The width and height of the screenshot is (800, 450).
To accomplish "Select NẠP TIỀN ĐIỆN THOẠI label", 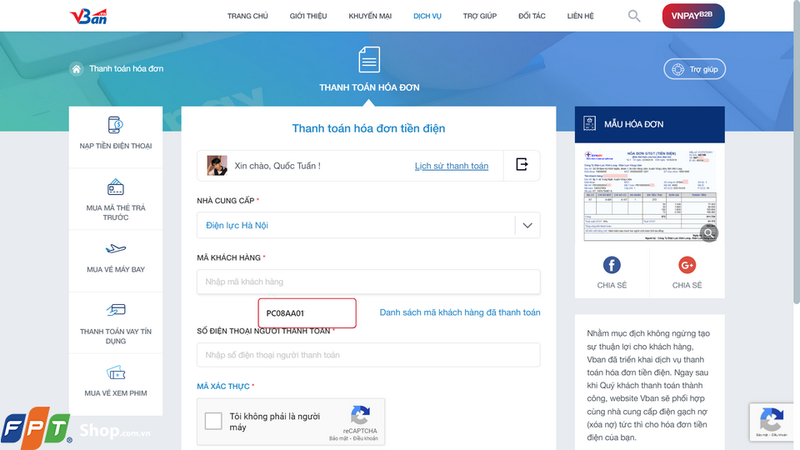I will (x=115, y=146).
